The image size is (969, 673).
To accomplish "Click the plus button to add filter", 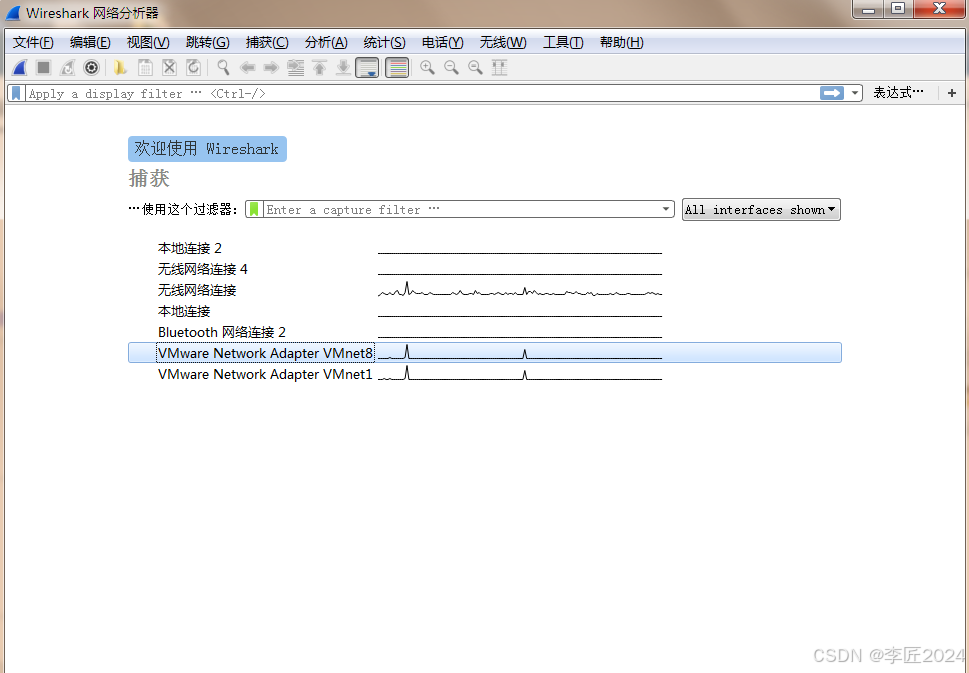I will 952,93.
